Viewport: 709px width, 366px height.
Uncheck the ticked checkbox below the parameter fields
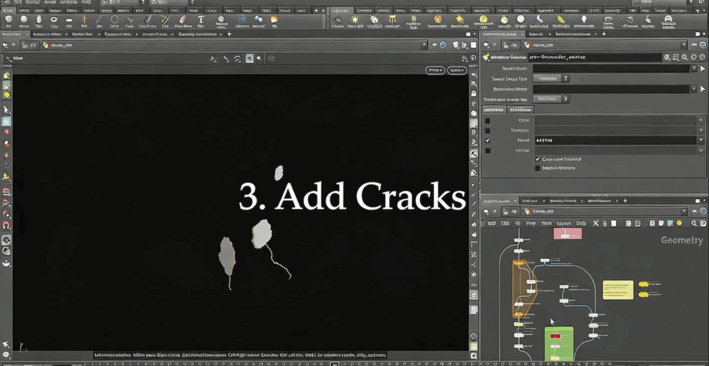pyautogui.click(x=538, y=159)
